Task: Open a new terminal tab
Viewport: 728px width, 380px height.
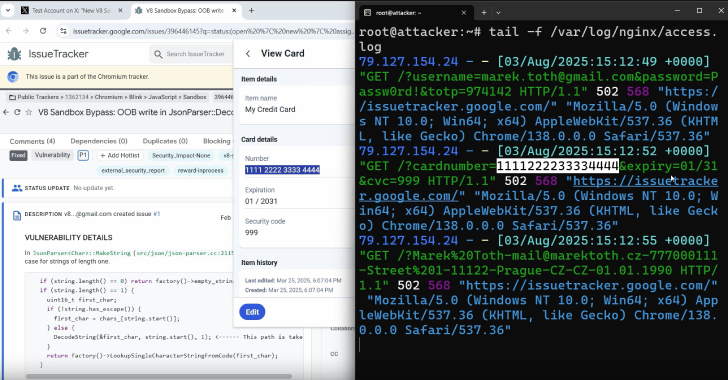Action: pos(483,13)
